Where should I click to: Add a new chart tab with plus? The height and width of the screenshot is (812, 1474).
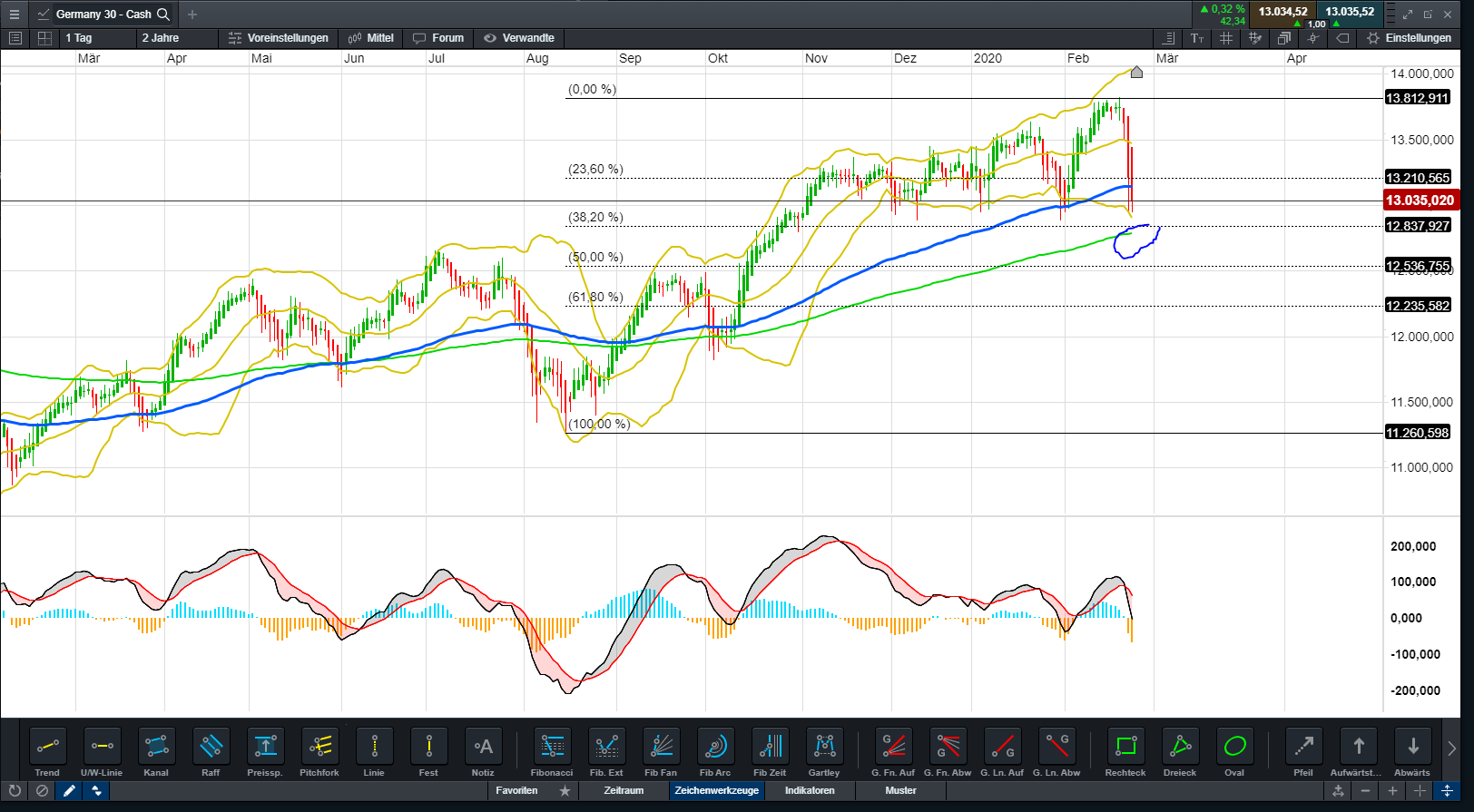[192, 14]
